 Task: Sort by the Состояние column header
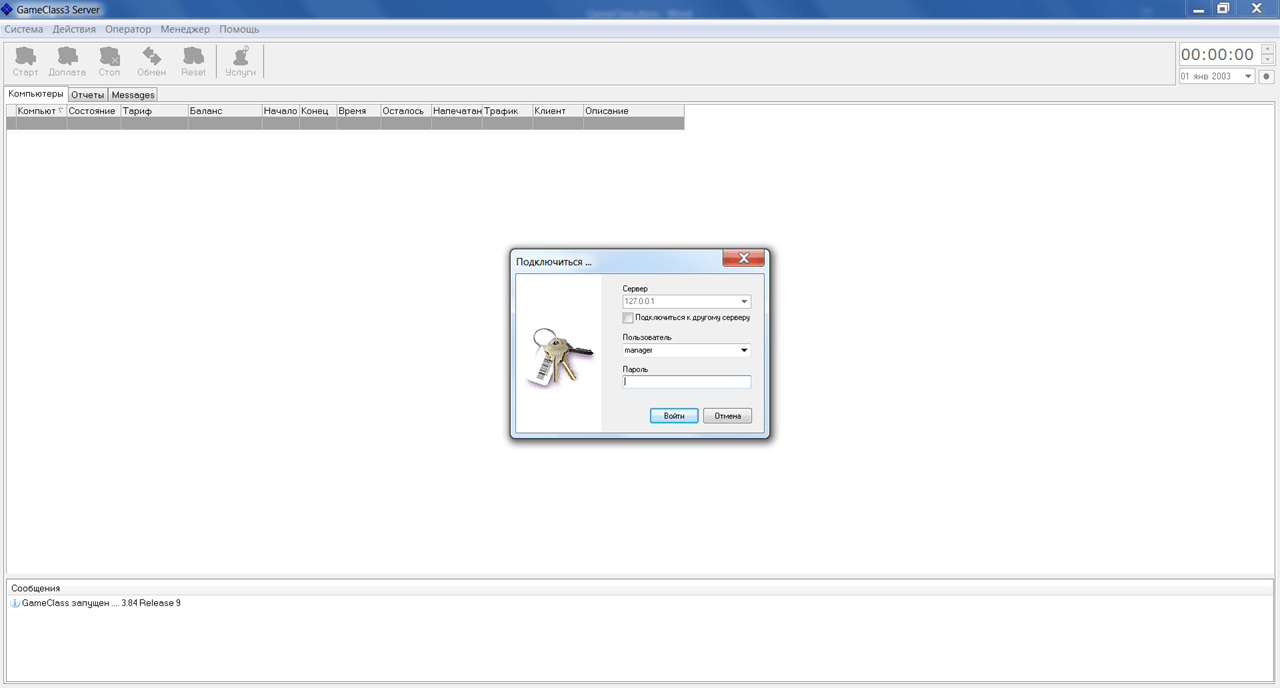[x=94, y=111]
